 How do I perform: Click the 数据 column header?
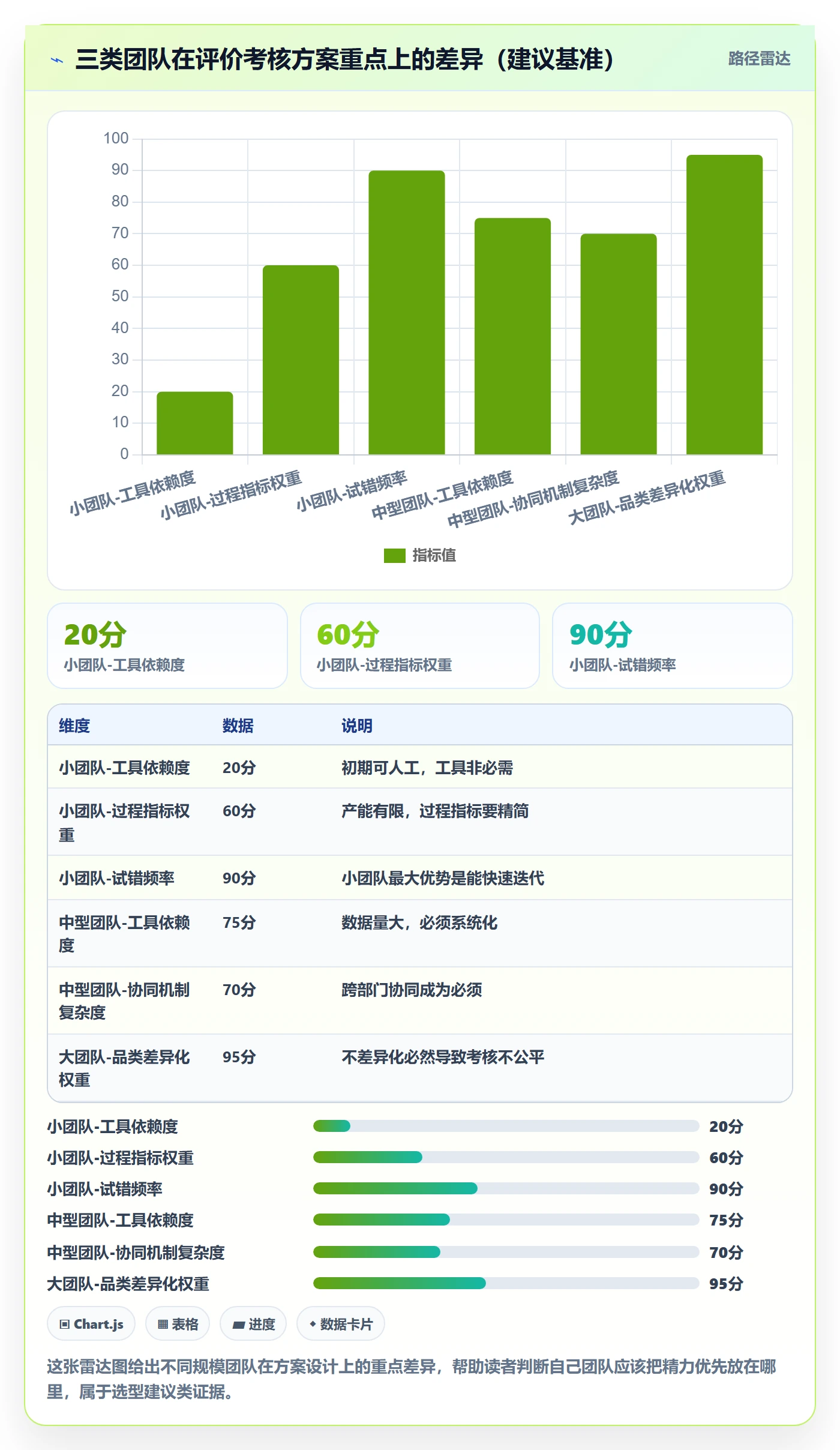click(238, 726)
